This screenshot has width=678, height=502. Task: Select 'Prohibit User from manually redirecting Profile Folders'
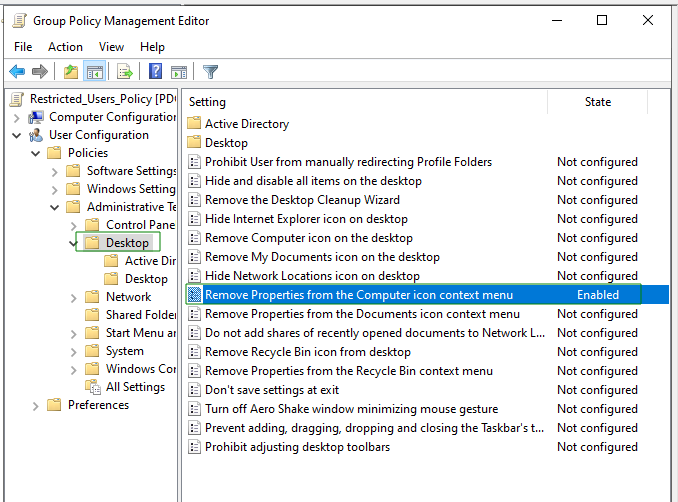coord(349,162)
